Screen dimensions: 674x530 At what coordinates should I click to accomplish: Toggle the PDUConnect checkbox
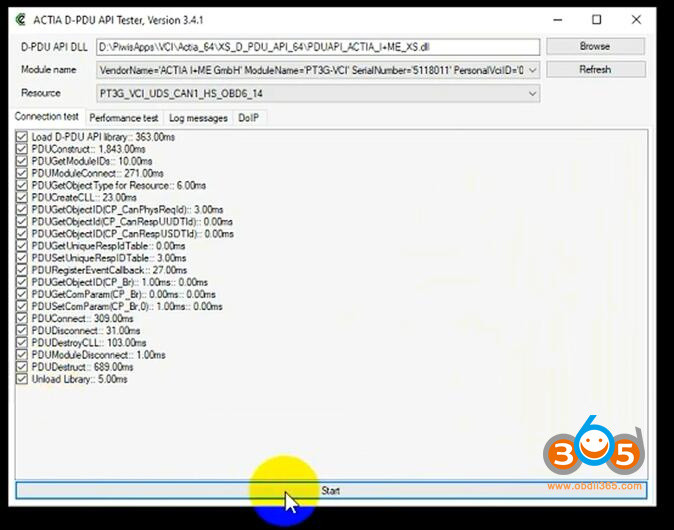click(23, 319)
